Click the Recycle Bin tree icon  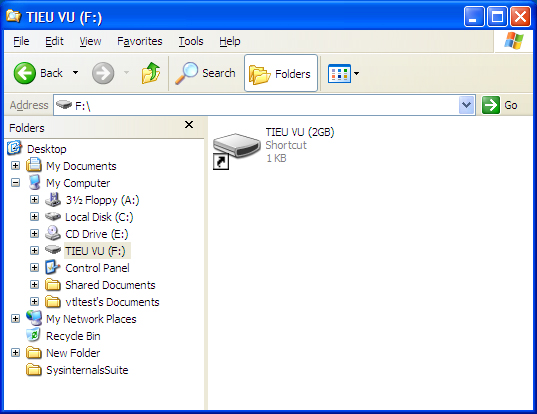tap(34, 336)
